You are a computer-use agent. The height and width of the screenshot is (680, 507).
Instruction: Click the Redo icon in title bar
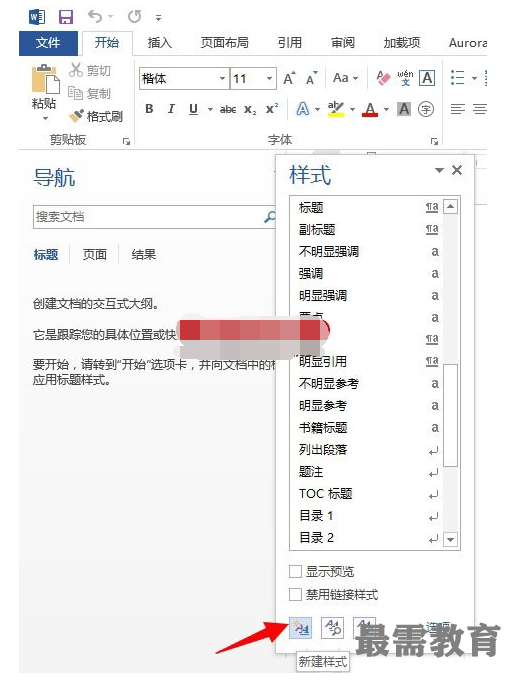134,16
